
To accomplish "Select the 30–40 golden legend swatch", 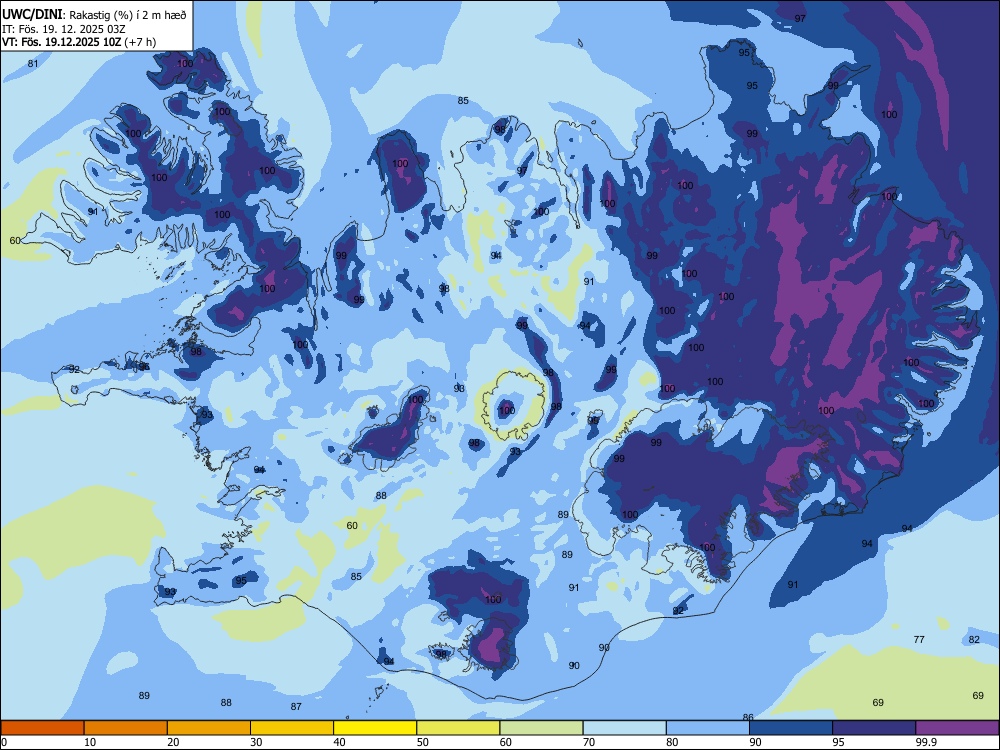I will coord(292,728).
